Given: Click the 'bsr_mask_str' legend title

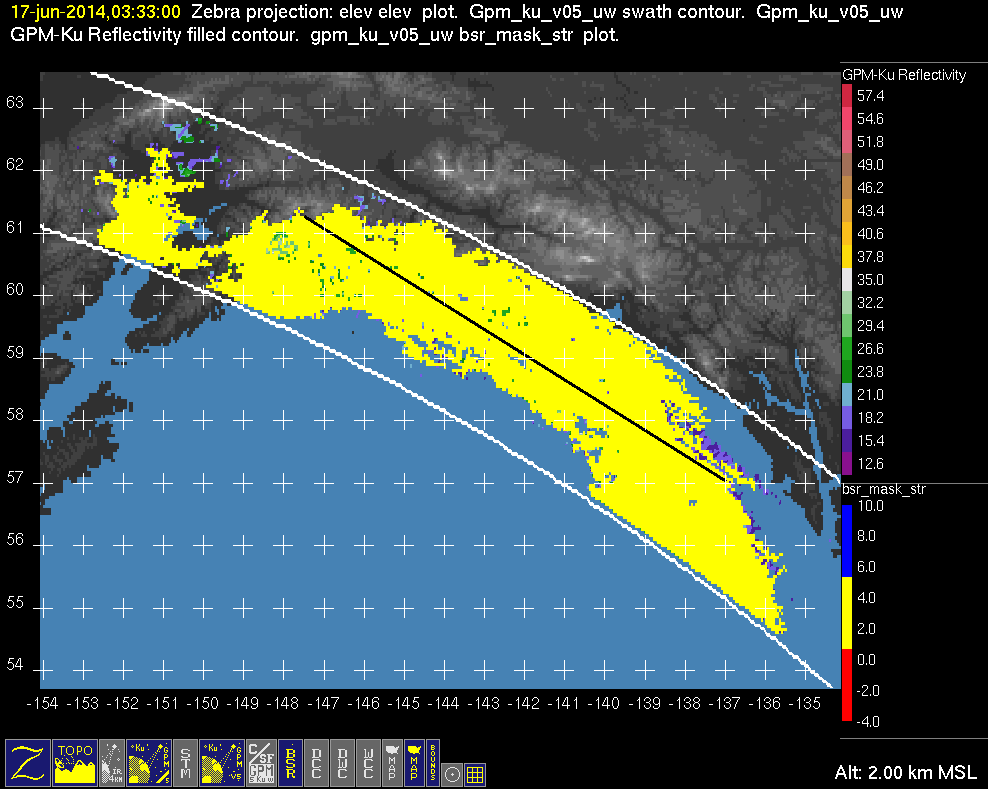Looking at the screenshot, I should (884, 489).
